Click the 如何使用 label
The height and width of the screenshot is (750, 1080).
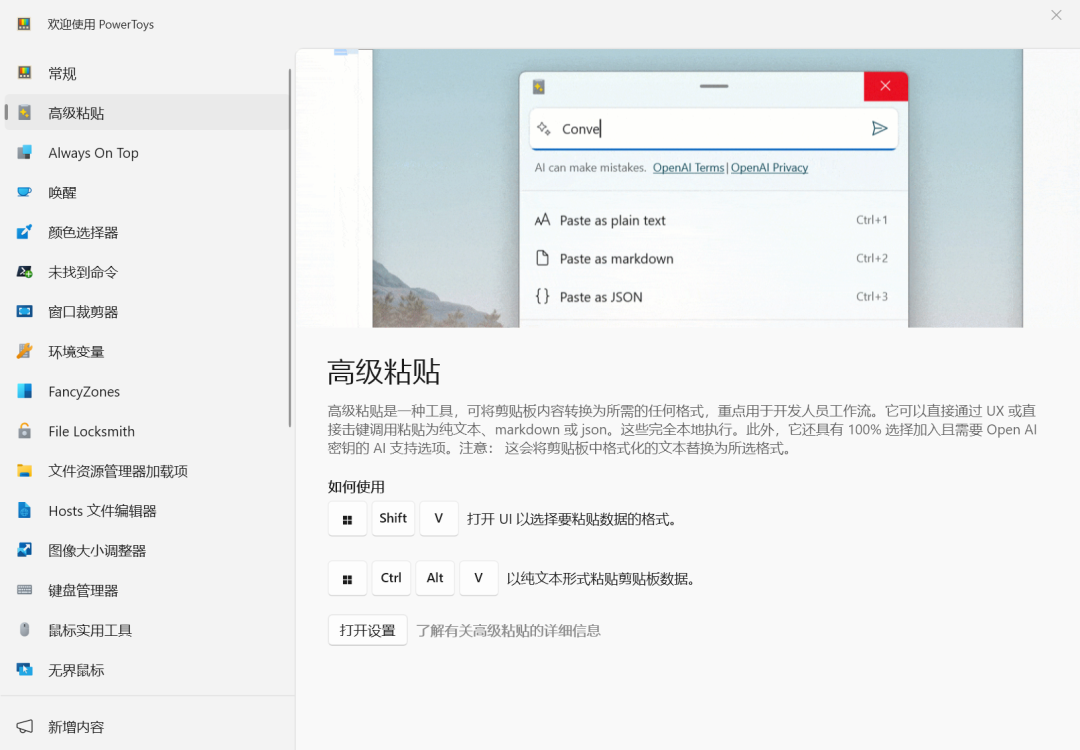pos(356,487)
